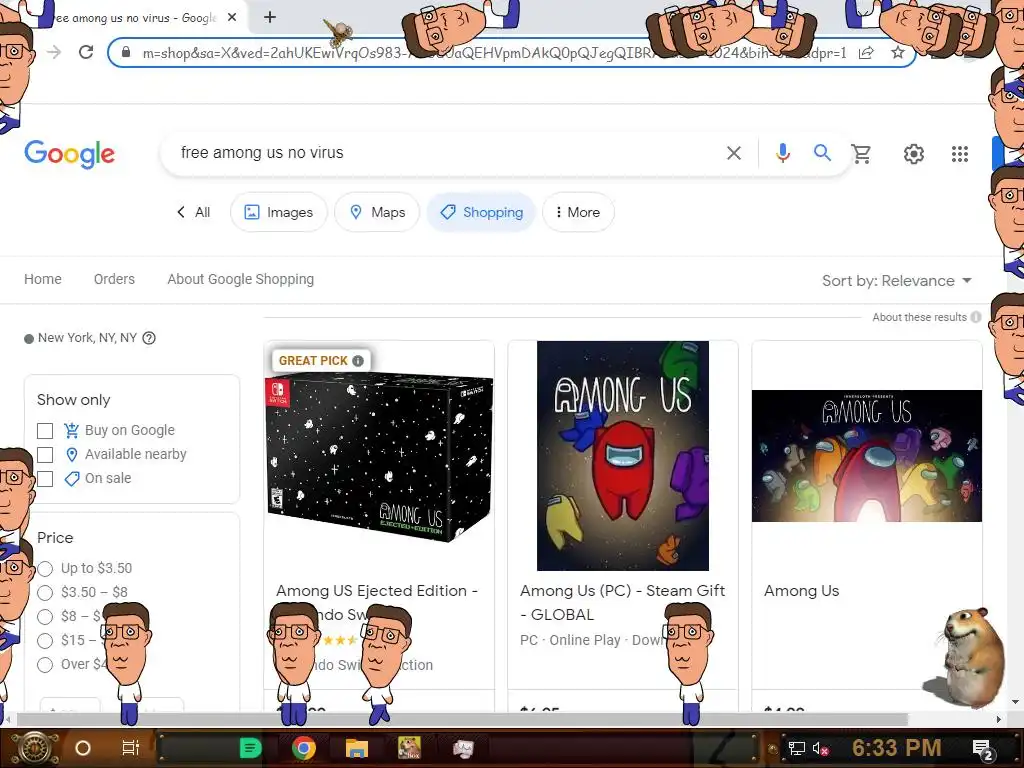
Task: Share this page via the share icon
Action: coord(866,53)
